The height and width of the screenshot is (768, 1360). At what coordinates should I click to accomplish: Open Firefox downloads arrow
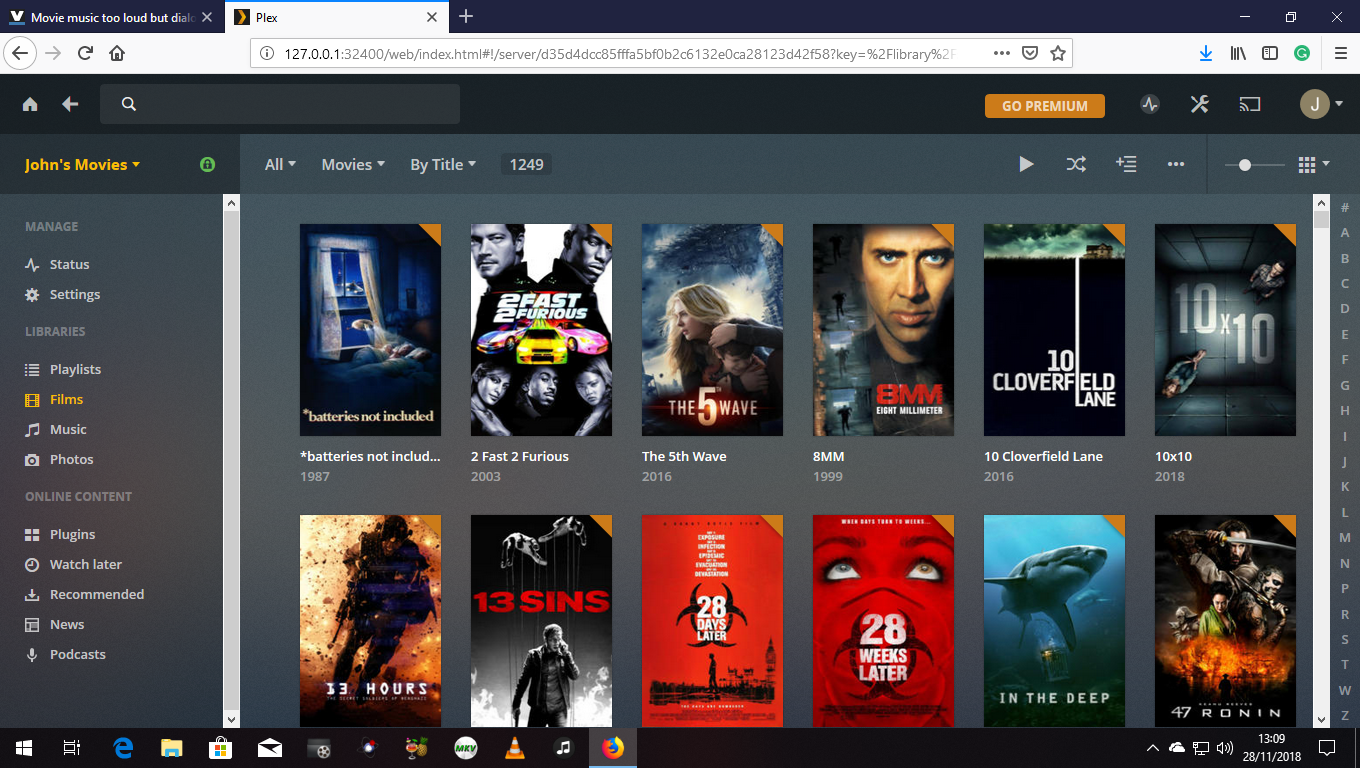pyautogui.click(x=1205, y=53)
